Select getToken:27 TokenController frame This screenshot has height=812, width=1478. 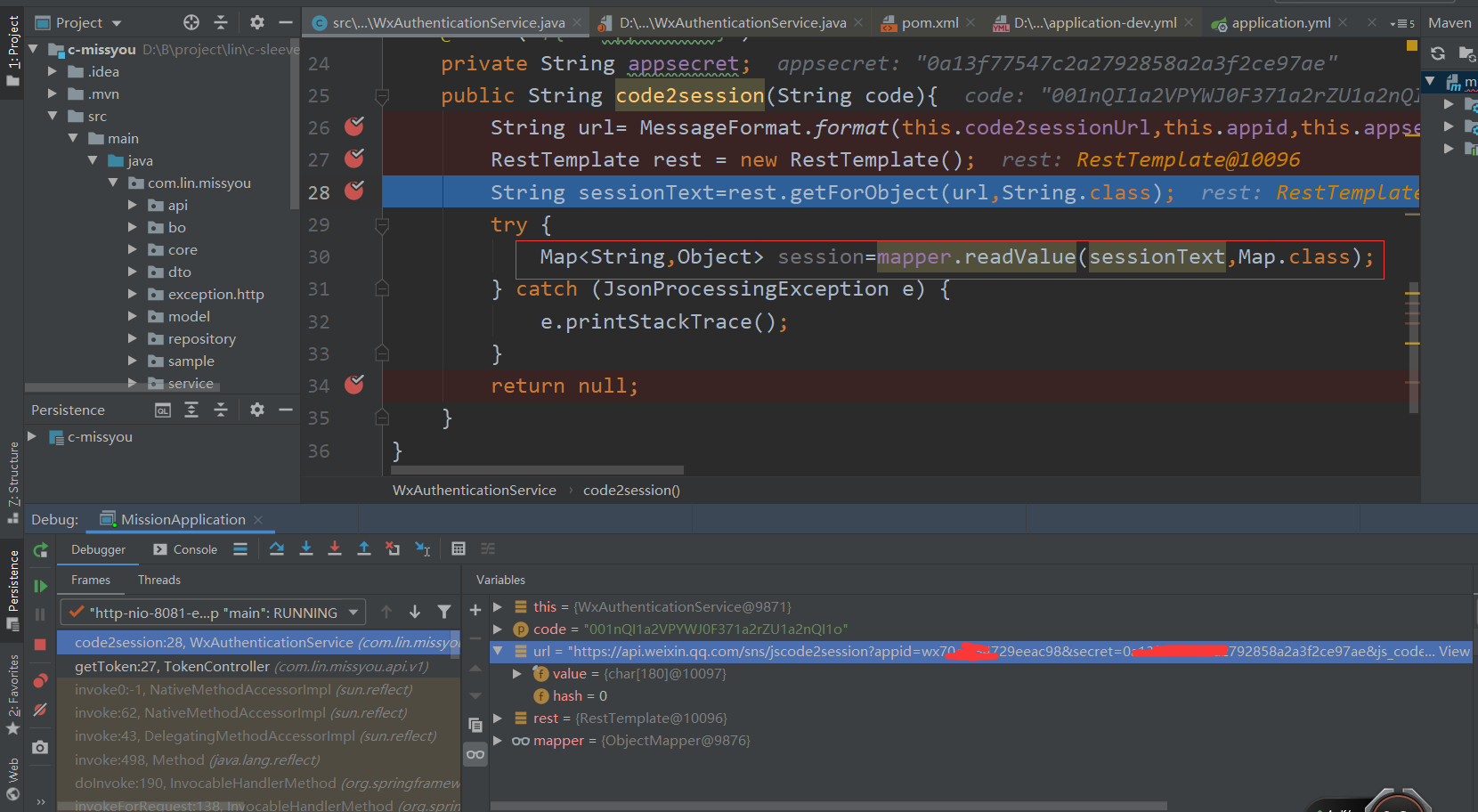pyautogui.click(x=258, y=666)
